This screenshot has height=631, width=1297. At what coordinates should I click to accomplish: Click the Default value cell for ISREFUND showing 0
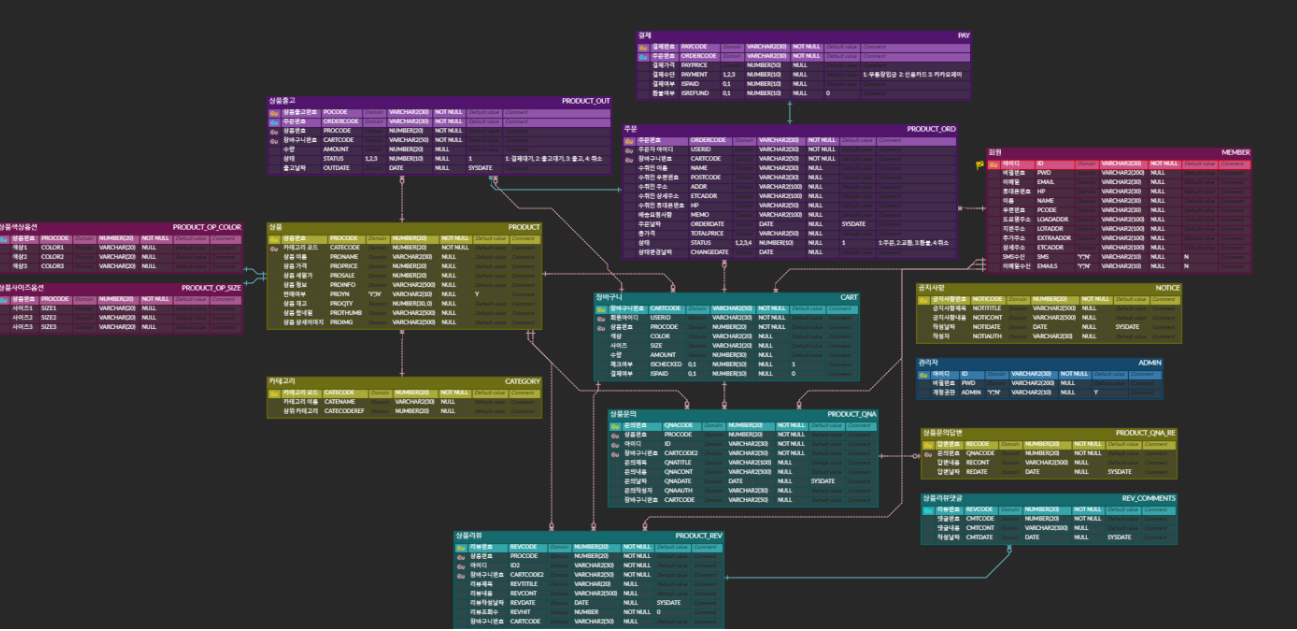click(x=830, y=90)
